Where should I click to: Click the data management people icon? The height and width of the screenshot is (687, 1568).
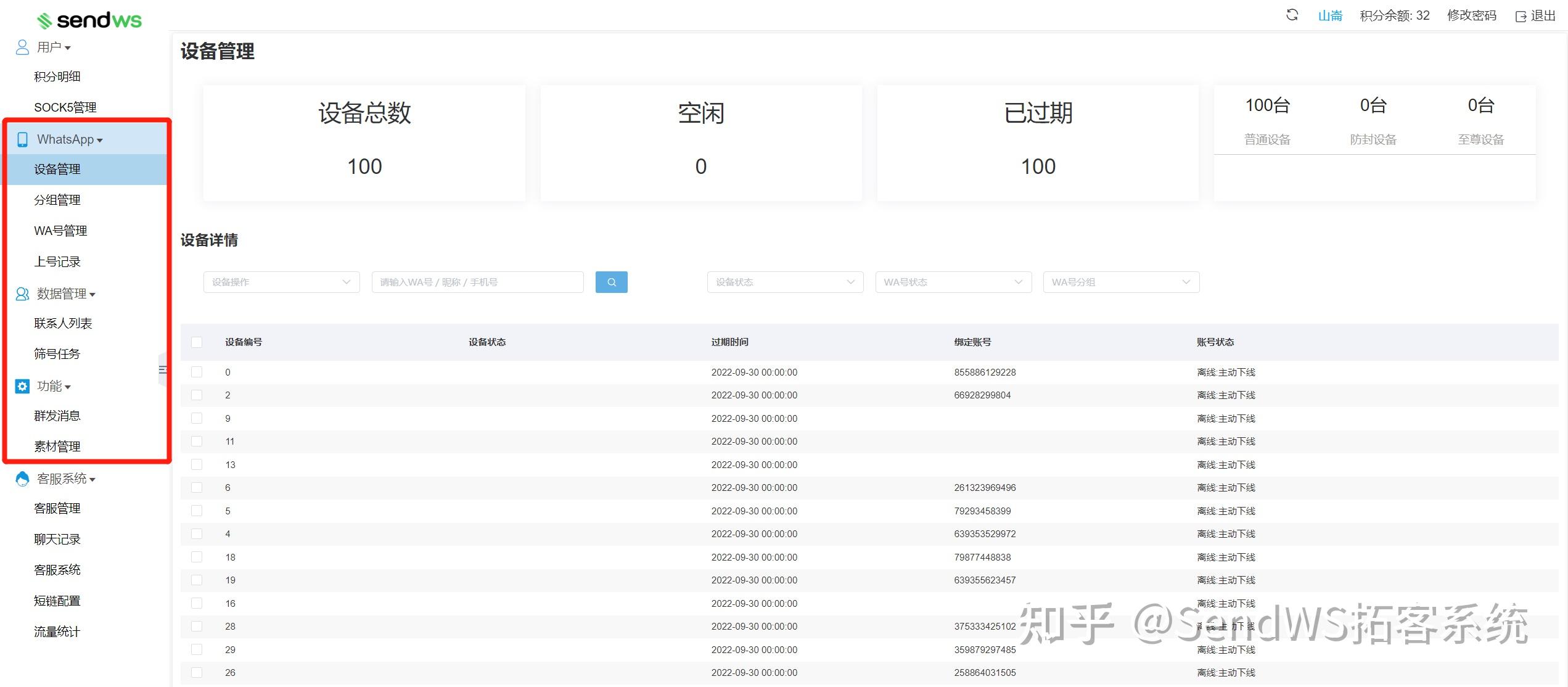point(22,294)
